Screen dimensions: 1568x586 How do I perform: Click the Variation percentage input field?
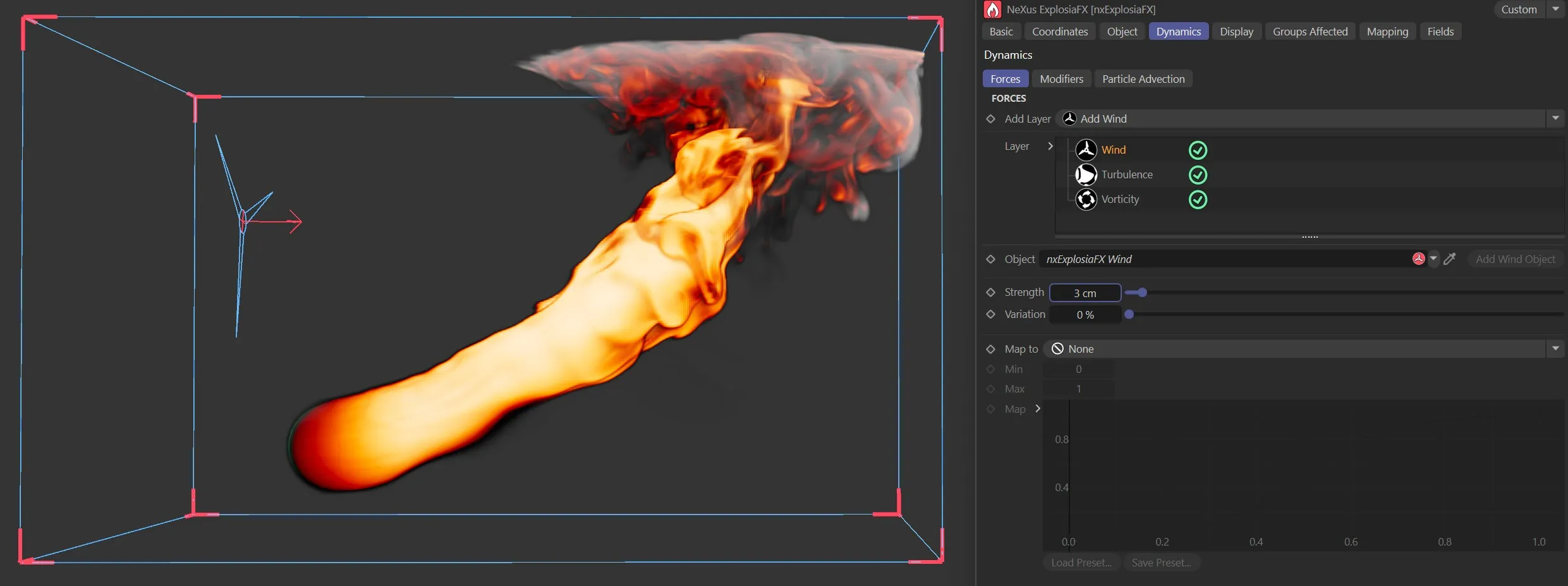(1085, 314)
